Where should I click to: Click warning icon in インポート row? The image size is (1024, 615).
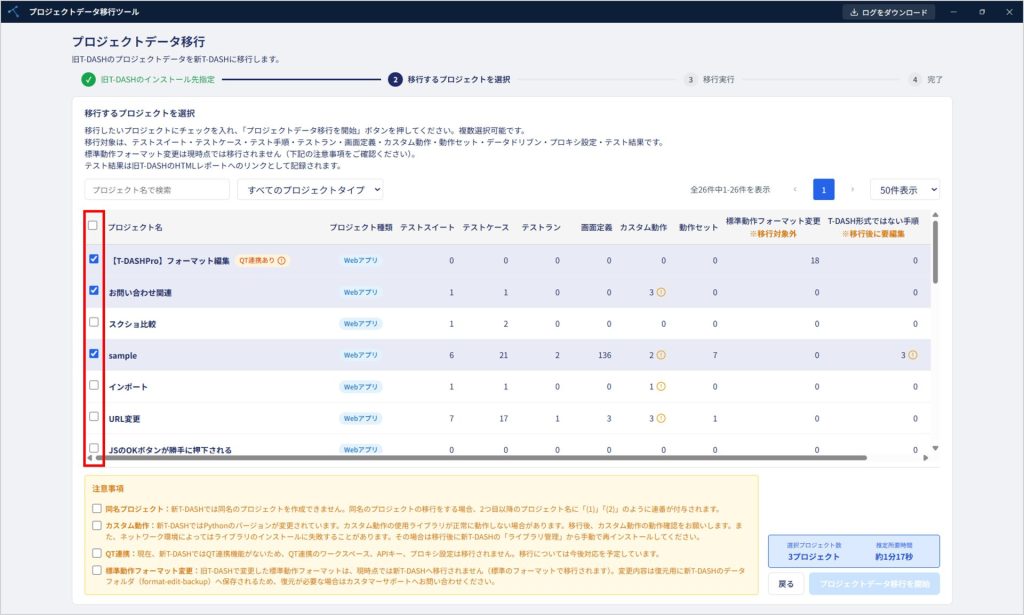point(661,386)
